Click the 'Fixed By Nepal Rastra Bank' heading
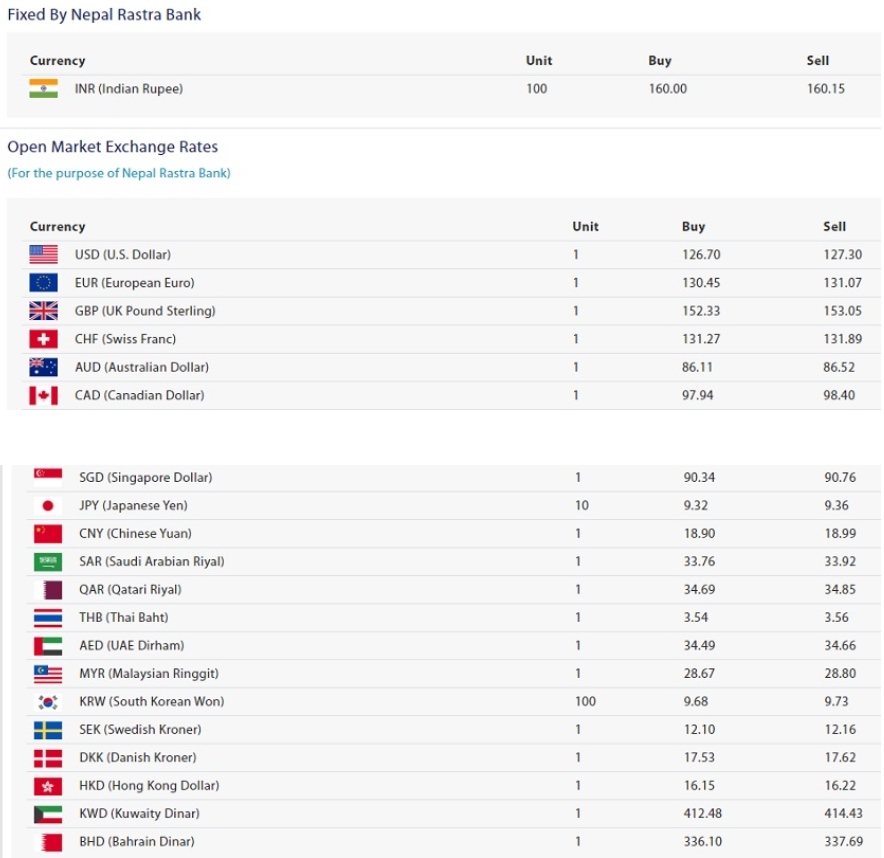The height and width of the screenshot is (858, 884). coord(104,15)
